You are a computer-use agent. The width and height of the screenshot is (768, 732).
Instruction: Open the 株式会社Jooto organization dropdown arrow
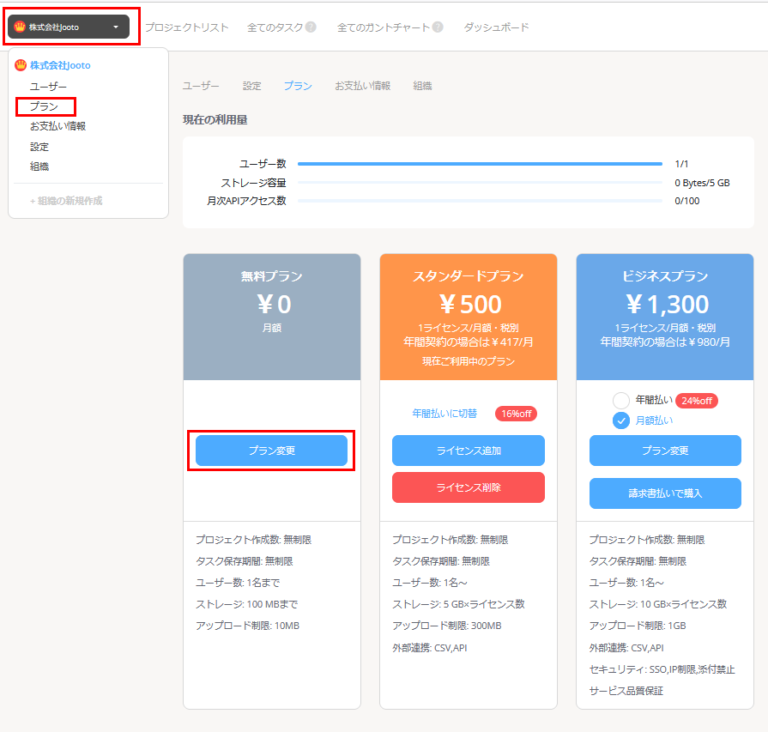[x=116, y=27]
